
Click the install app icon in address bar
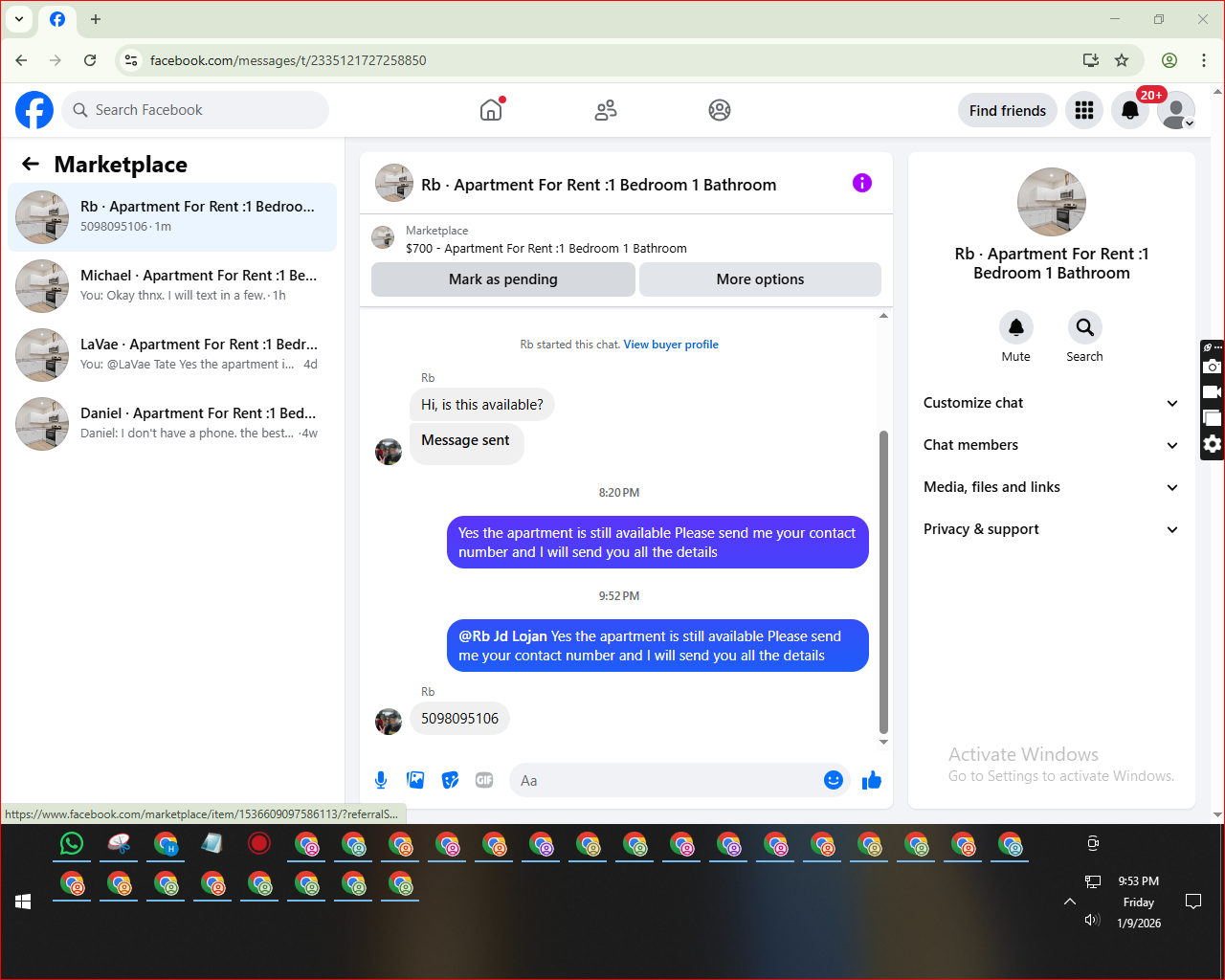1091,60
